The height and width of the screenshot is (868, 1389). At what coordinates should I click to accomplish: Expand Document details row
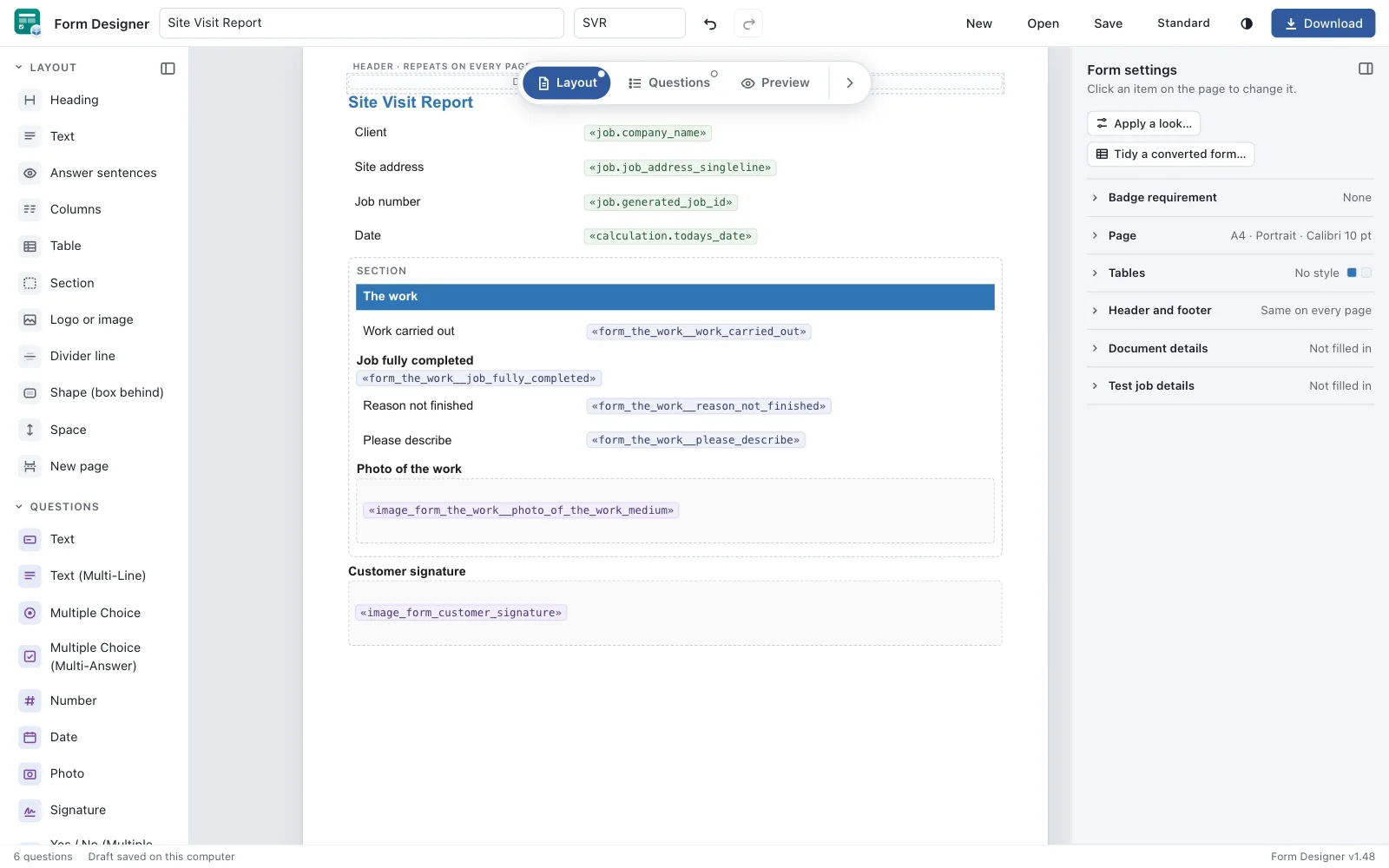click(x=1230, y=348)
